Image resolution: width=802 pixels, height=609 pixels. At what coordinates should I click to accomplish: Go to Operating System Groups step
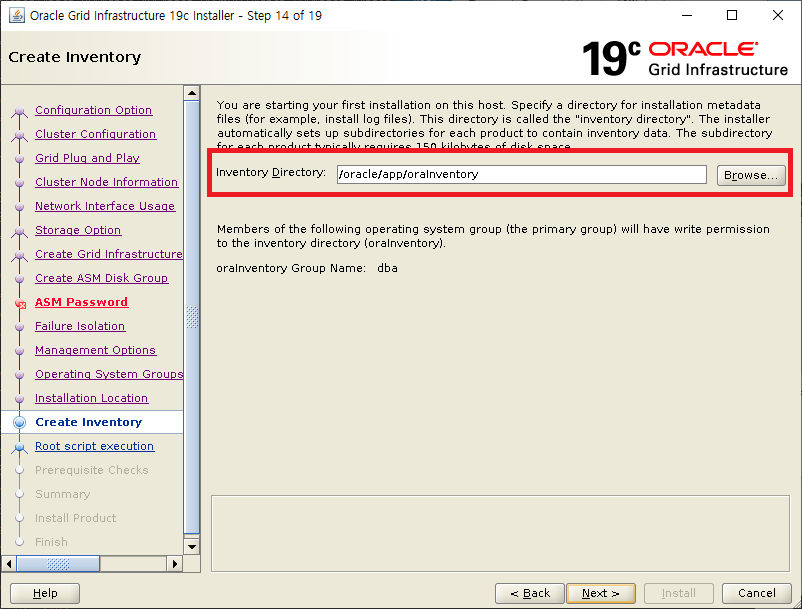(x=108, y=374)
